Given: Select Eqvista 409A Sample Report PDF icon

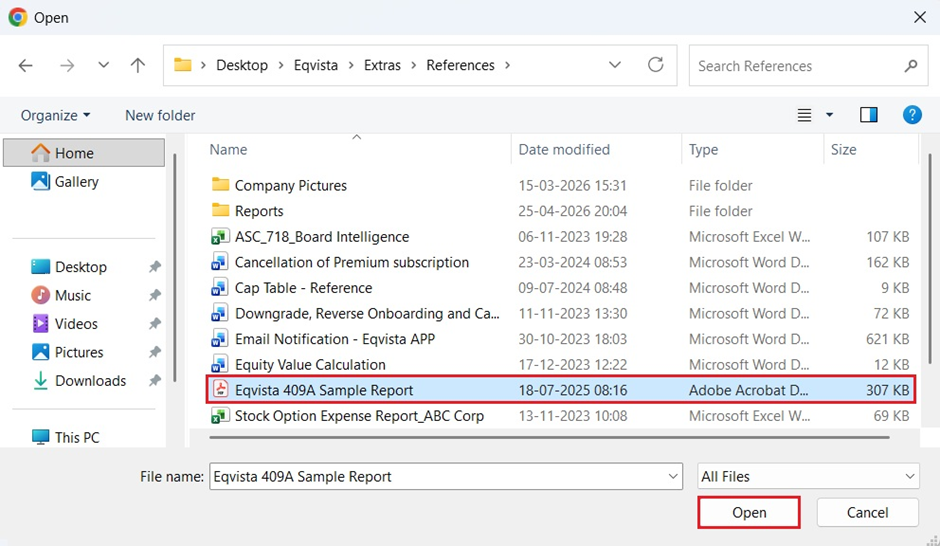Looking at the screenshot, I should 221,390.
